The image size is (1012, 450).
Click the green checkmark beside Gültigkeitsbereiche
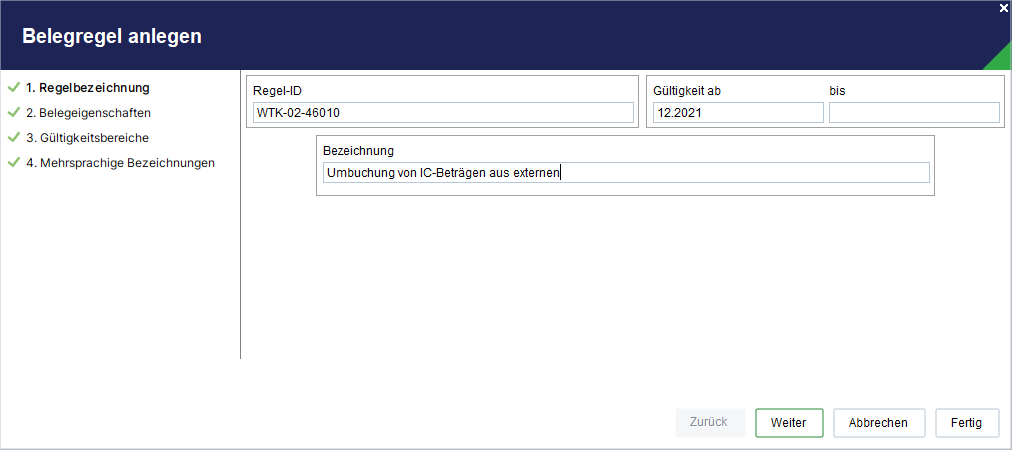click(14, 138)
